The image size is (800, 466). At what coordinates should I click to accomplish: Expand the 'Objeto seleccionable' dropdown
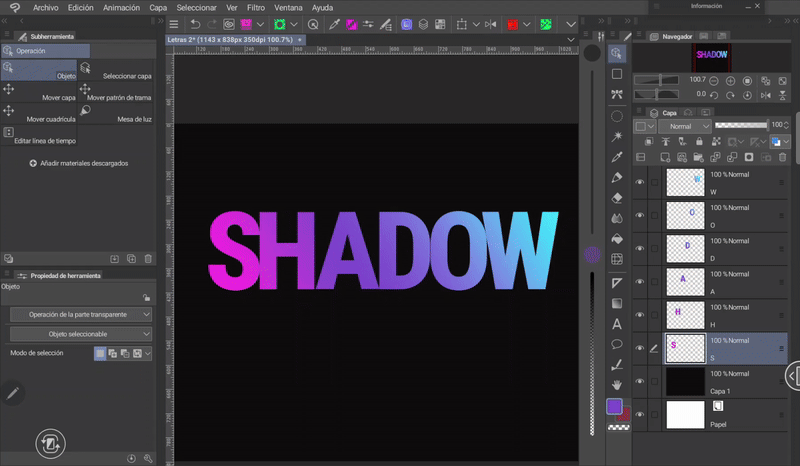click(80, 333)
